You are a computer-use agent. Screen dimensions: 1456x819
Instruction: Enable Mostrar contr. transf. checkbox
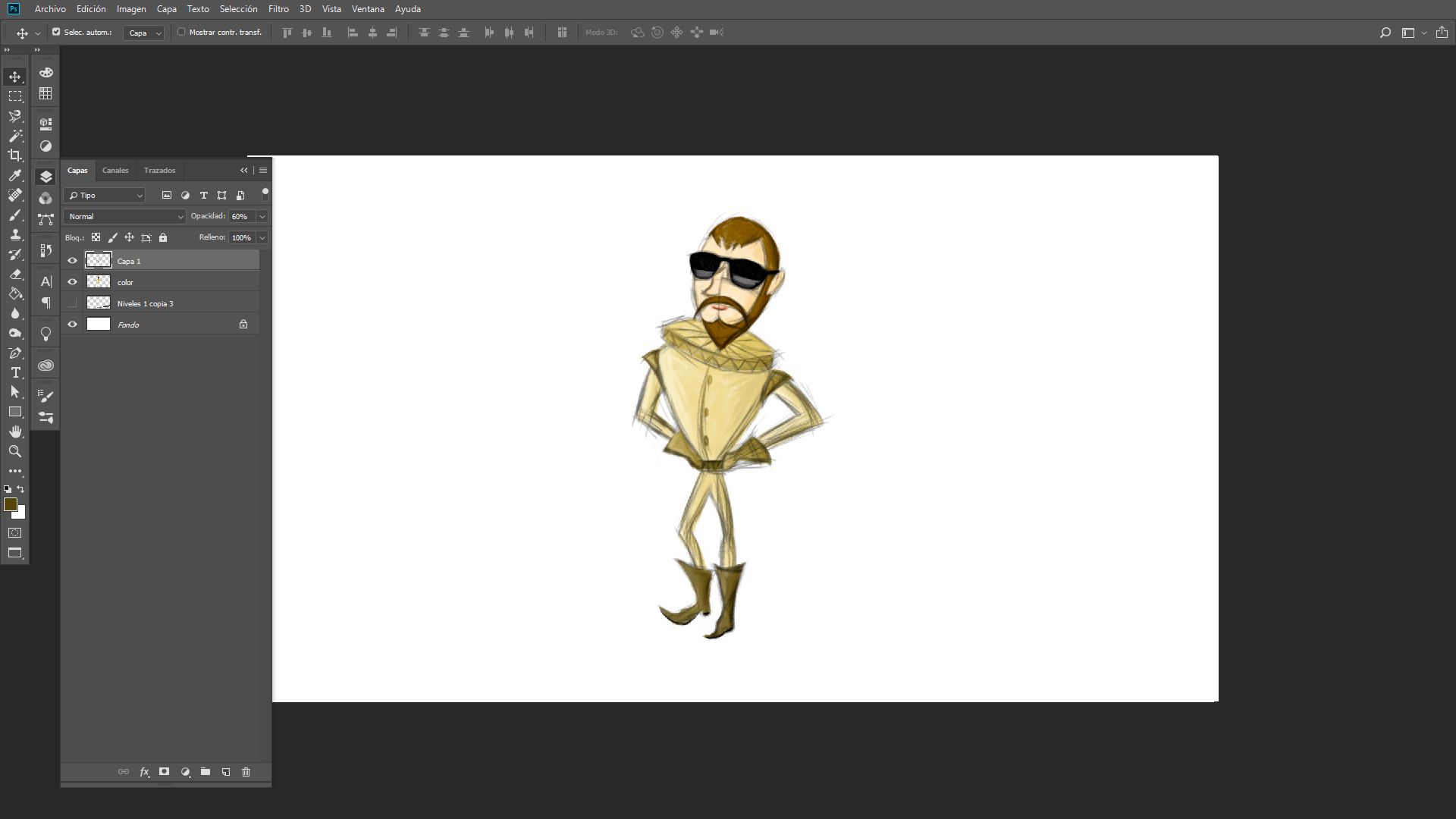(181, 32)
